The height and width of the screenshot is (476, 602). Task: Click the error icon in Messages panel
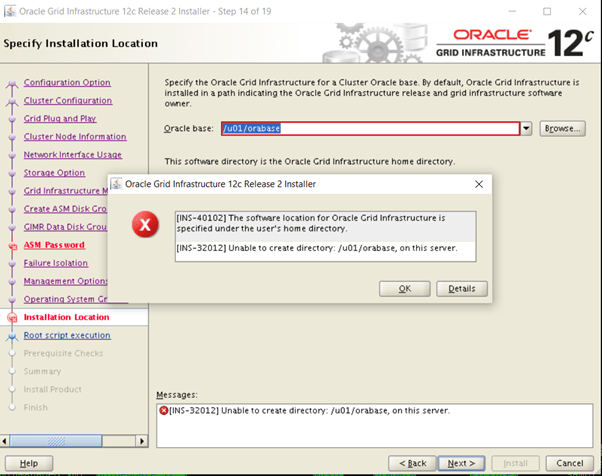[164, 411]
